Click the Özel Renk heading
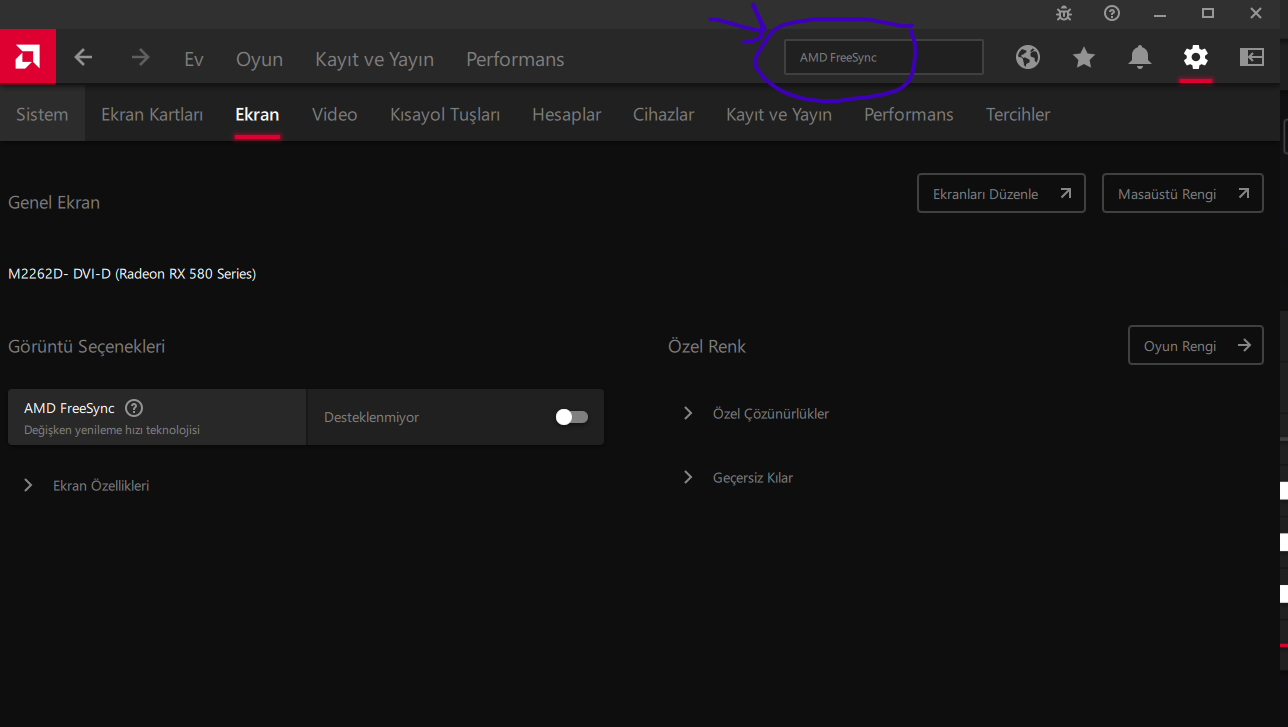The width and height of the screenshot is (1288, 727). [707, 346]
